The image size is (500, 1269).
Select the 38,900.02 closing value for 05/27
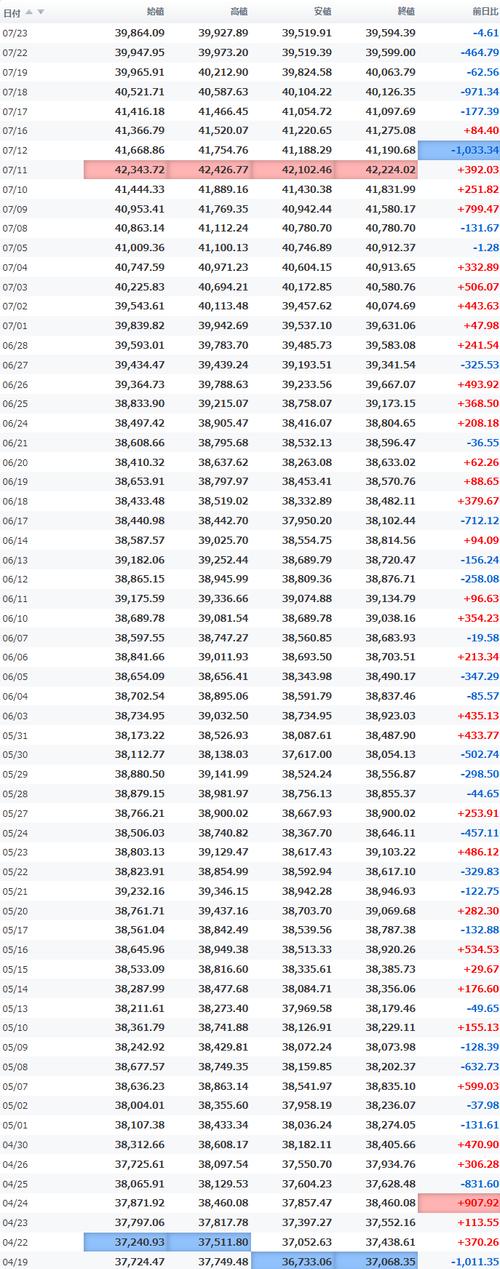(390, 813)
